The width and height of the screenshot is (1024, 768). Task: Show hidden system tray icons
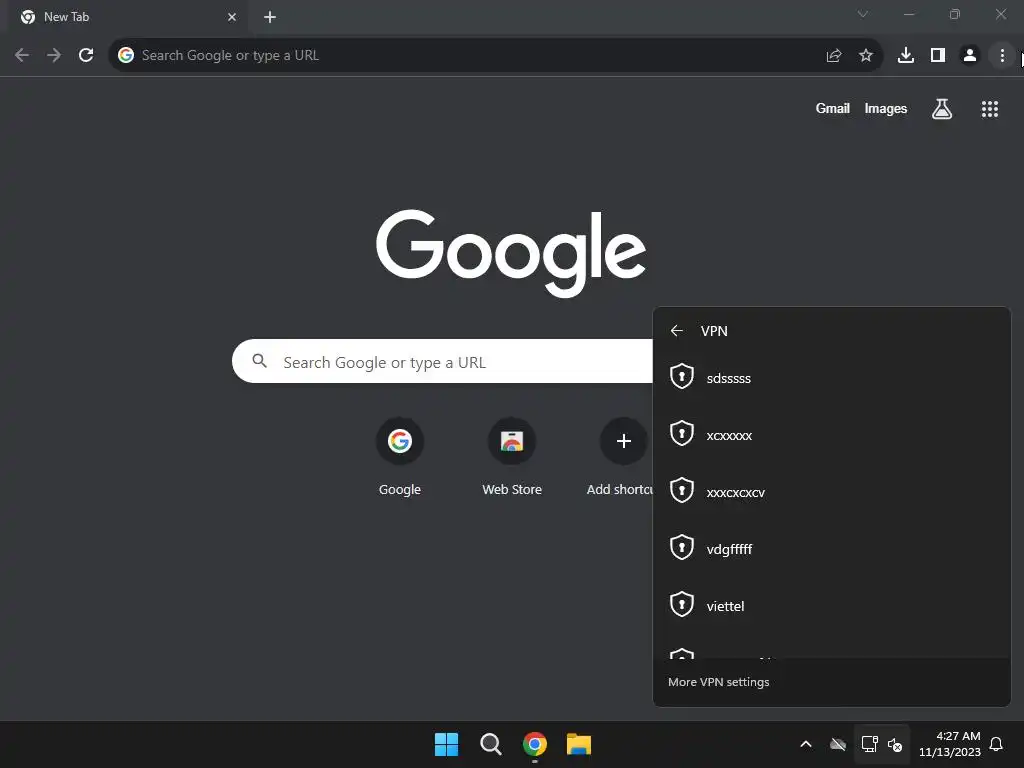coord(806,744)
